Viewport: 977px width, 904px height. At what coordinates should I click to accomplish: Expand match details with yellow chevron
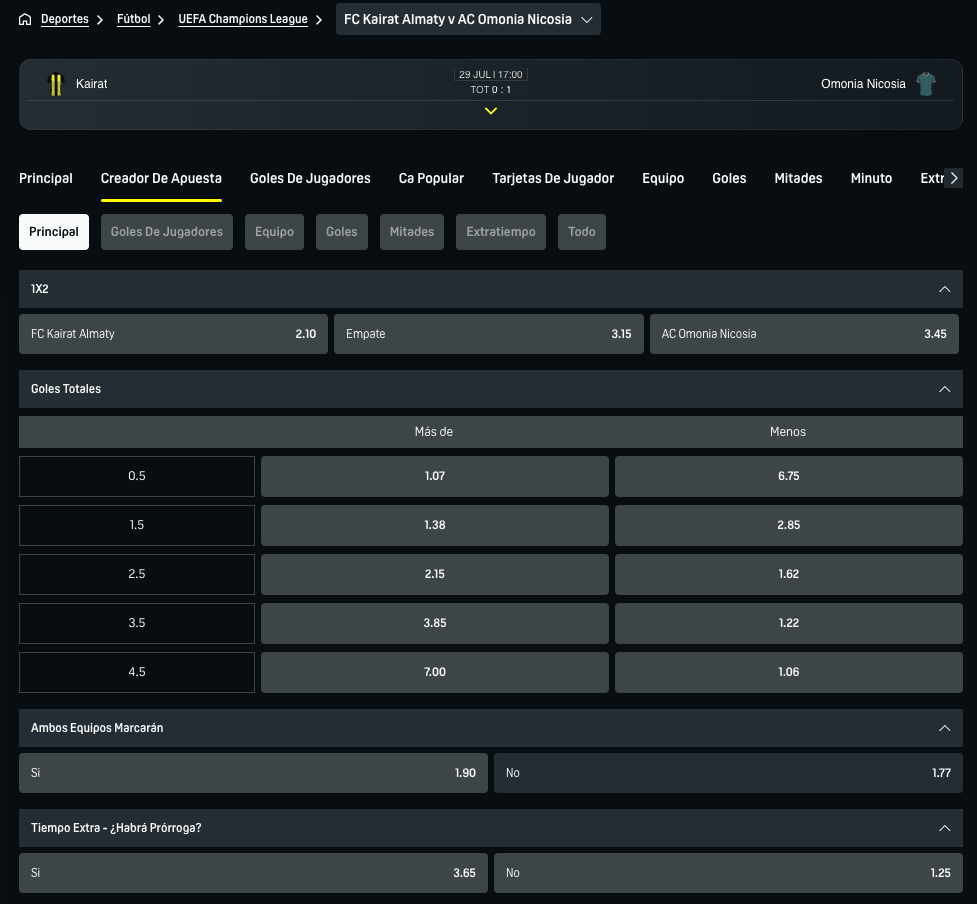tap(491, 111)
